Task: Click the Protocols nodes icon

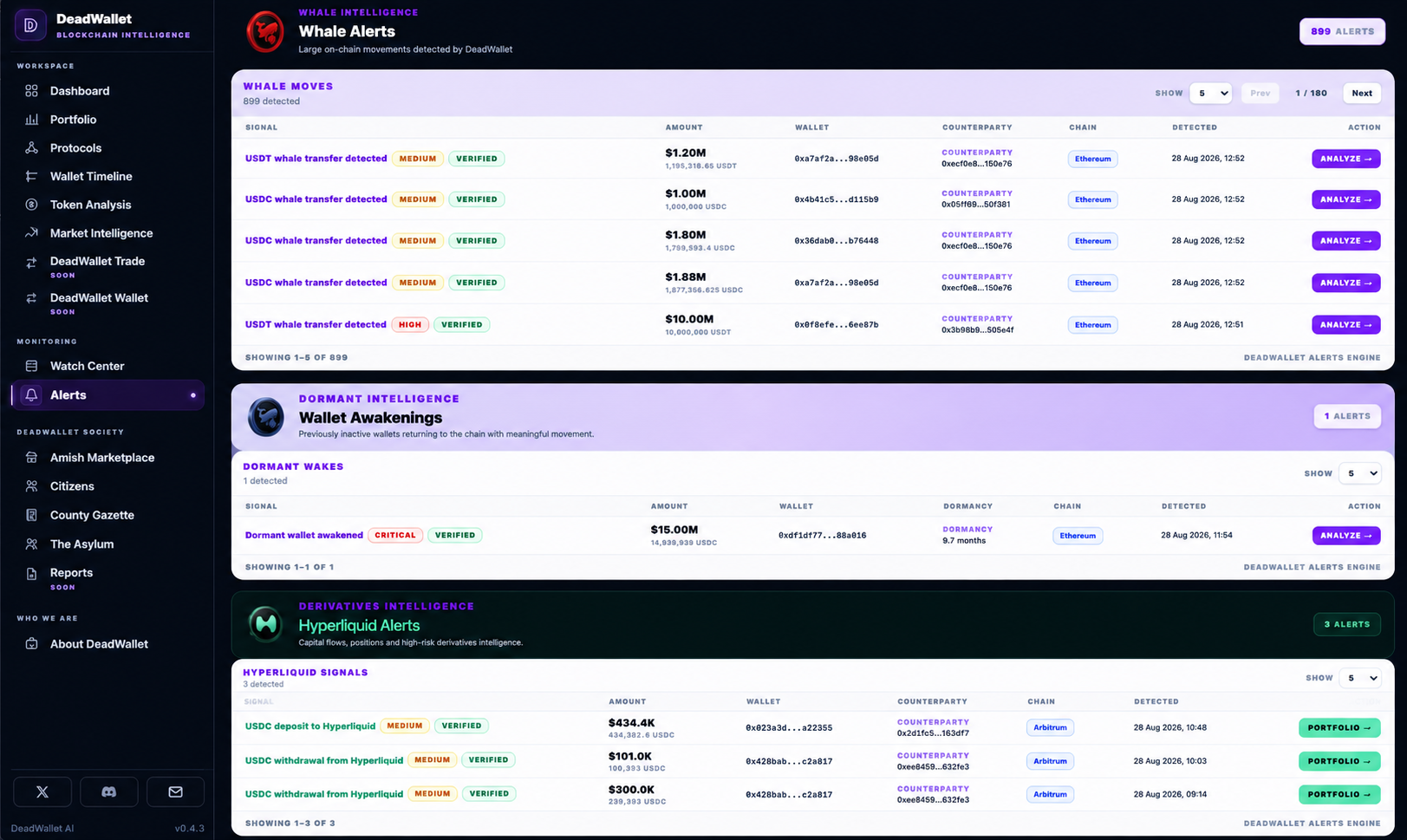Action: pos(31,148)
